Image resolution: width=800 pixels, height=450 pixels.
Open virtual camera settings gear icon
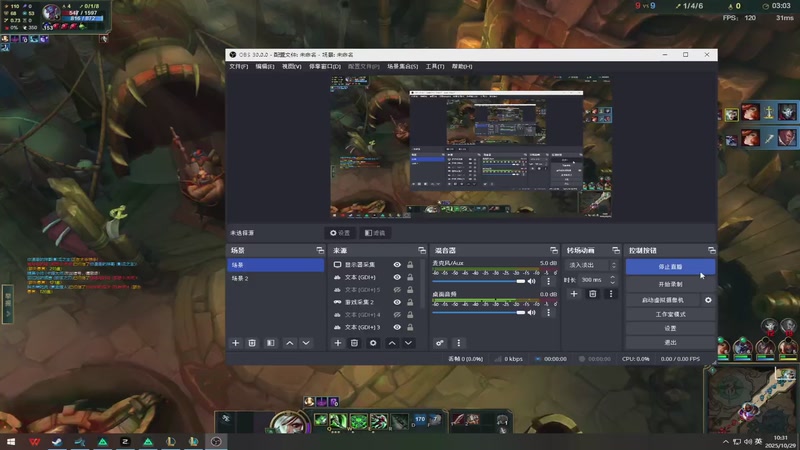coord(708,300)
